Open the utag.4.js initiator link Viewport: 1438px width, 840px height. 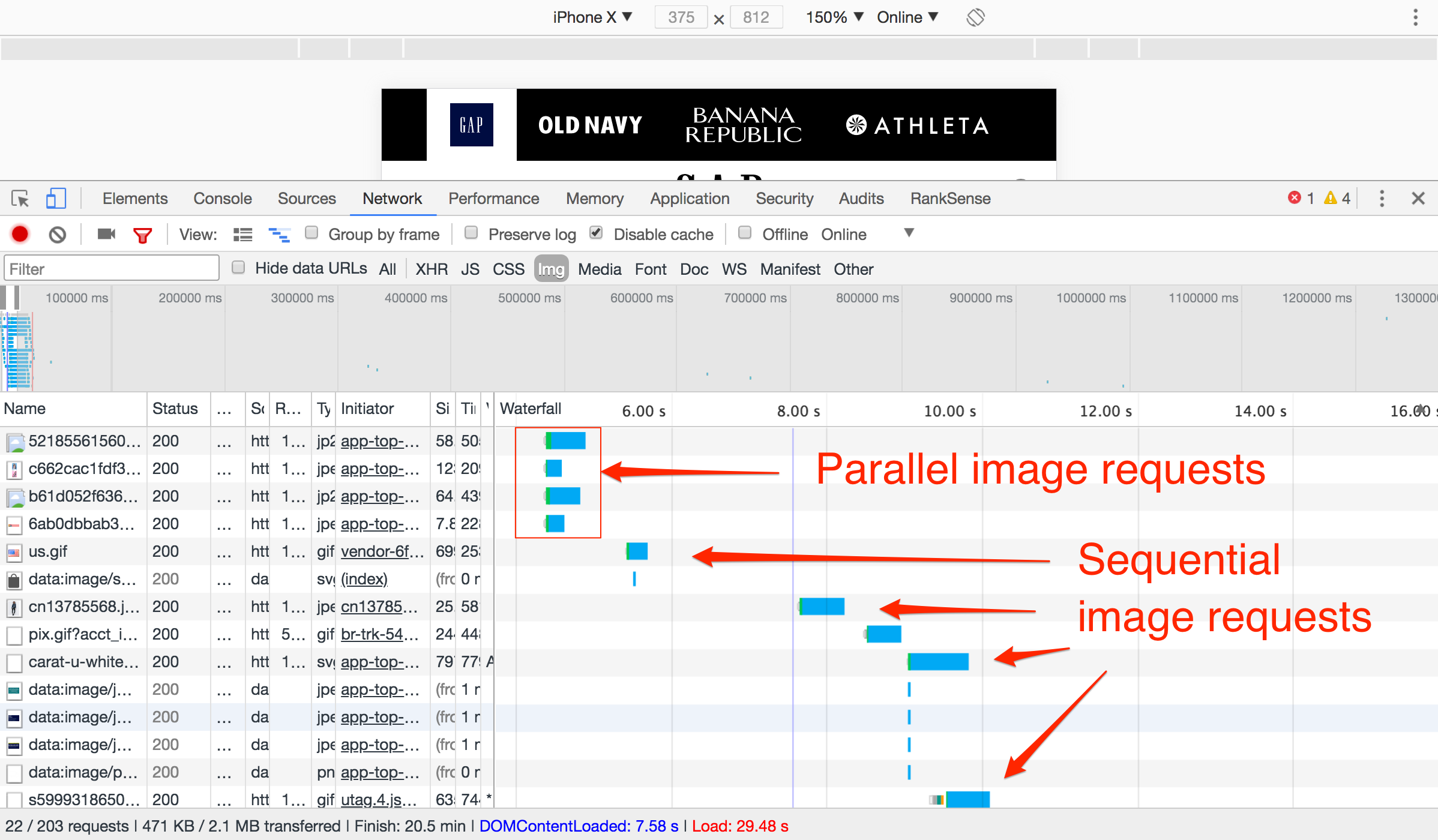point(379,800)
